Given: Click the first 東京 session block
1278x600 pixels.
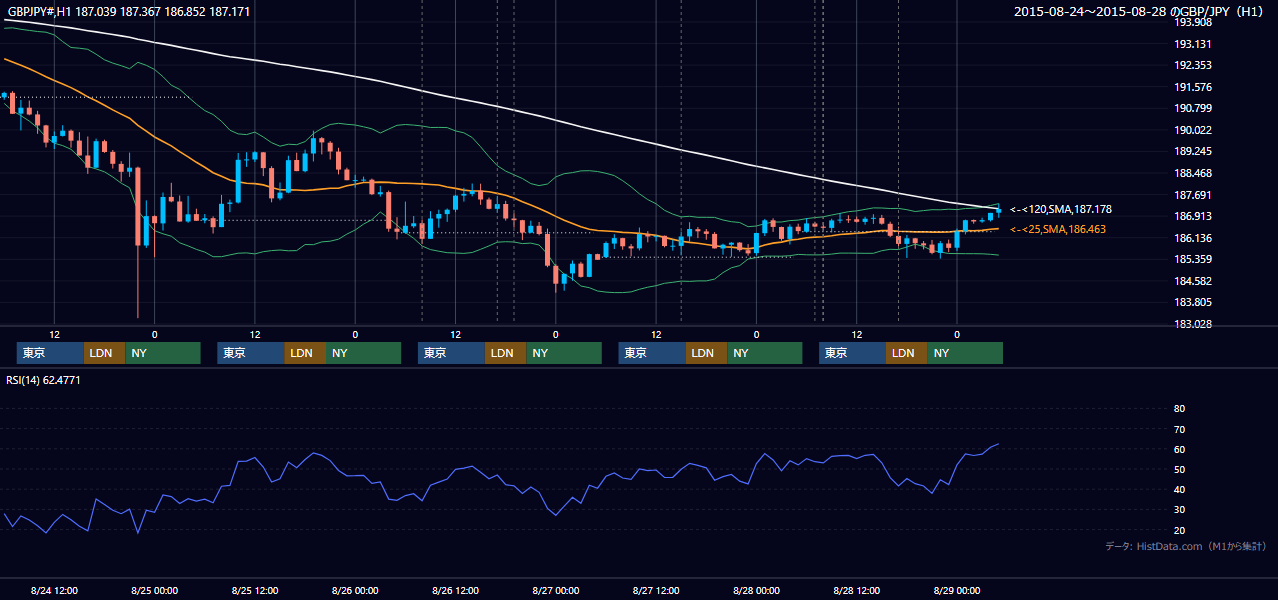Looking at the screenshot, I should click(x=50, y=353).
